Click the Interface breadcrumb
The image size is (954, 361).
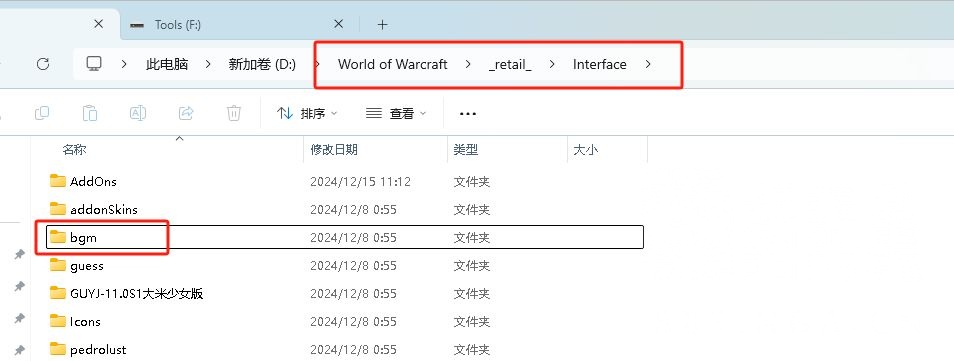[x=599, y=64]
